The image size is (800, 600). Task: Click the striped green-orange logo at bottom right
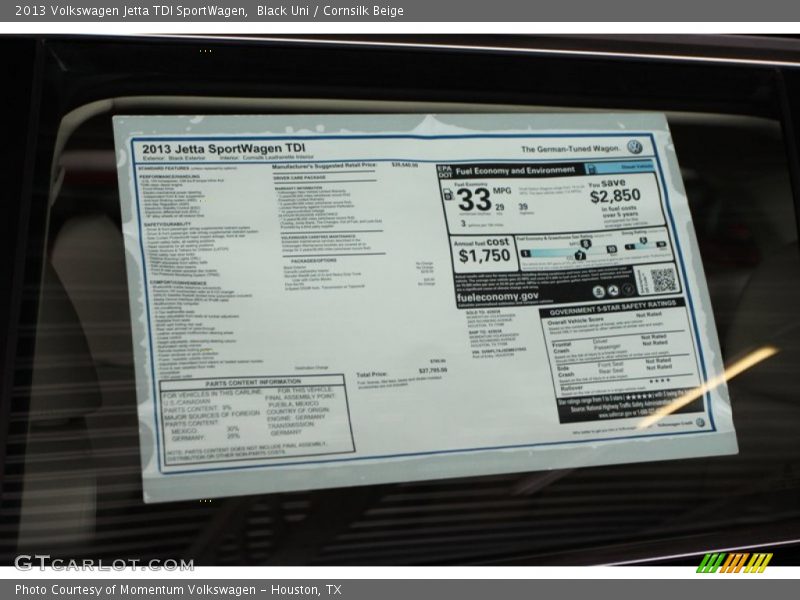734,562
